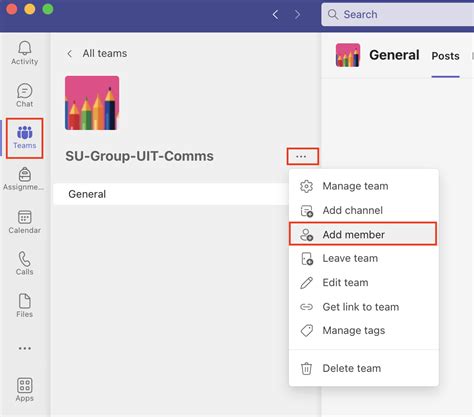Open the Calendar icon
The image size is (474, 417).
point(24,222)
